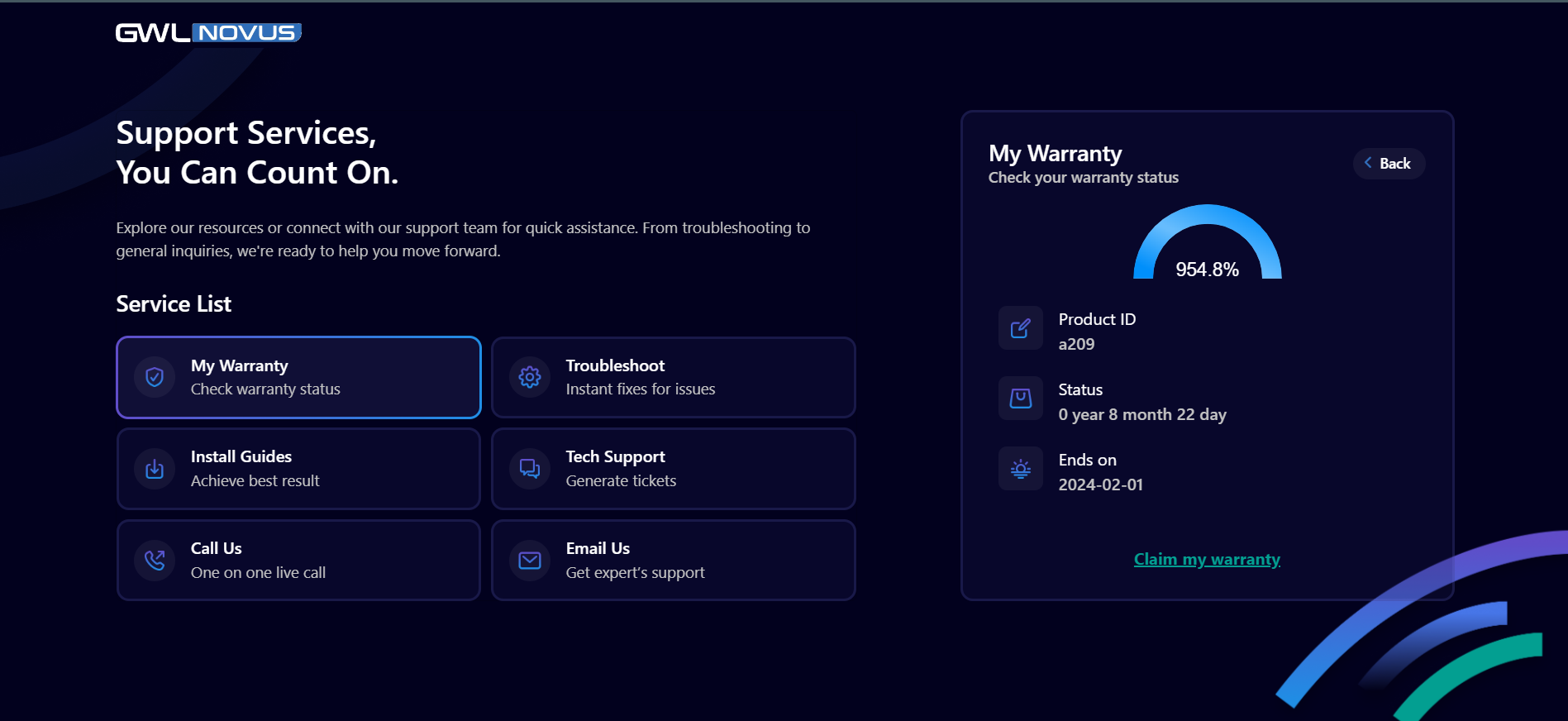Choose Tech Support to generate tickets
The image size is (1568, 721).
615,456
